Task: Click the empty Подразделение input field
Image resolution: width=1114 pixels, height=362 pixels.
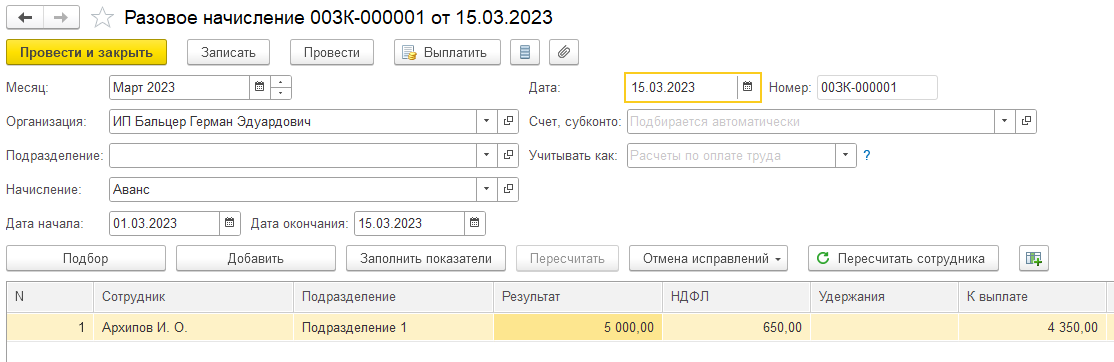Action: (293, 155)
